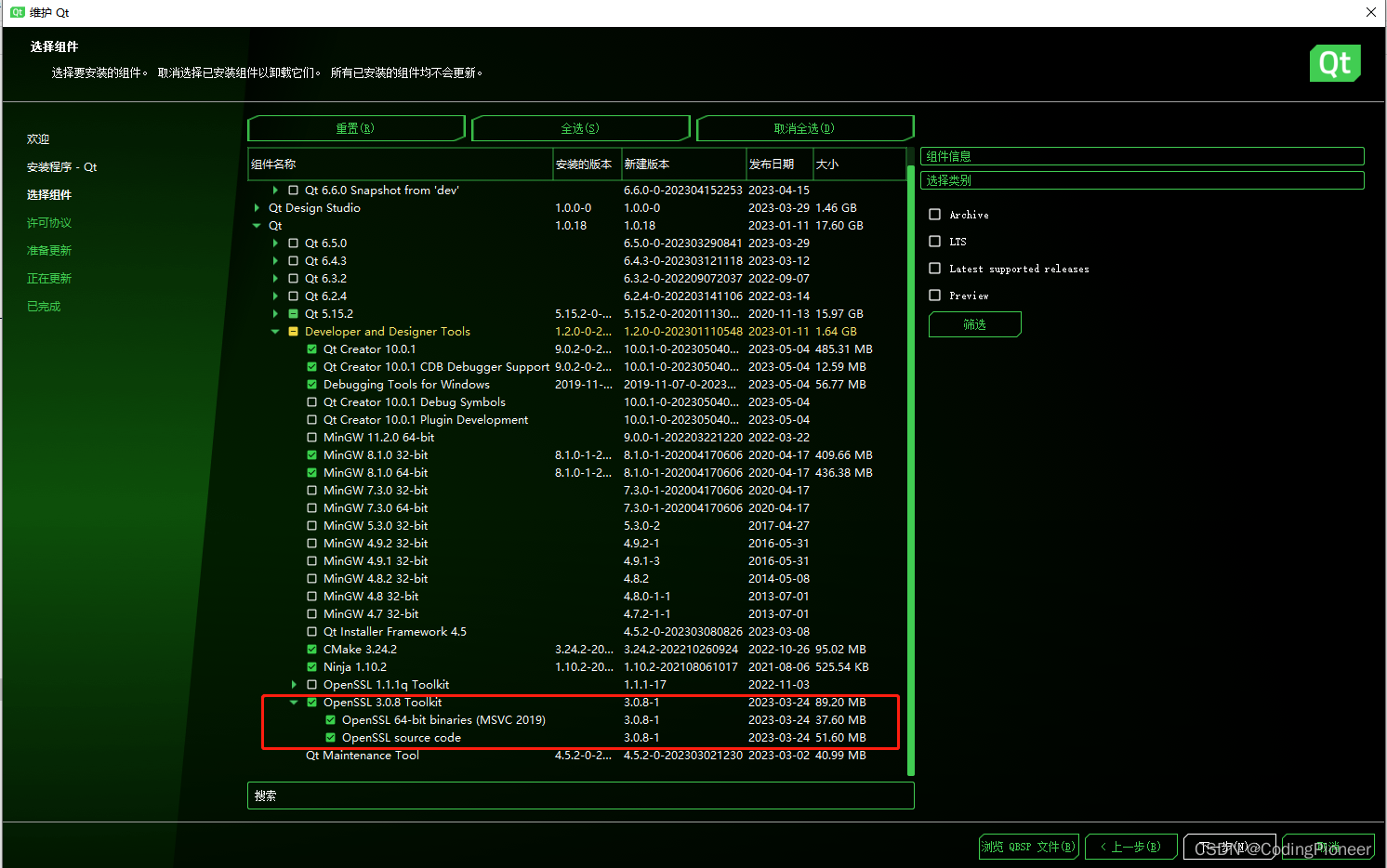The width and height of the screenshot is (1387, 868).
Task: Collapse Developer and Designer Tools node
Action: tap(275, 332)
